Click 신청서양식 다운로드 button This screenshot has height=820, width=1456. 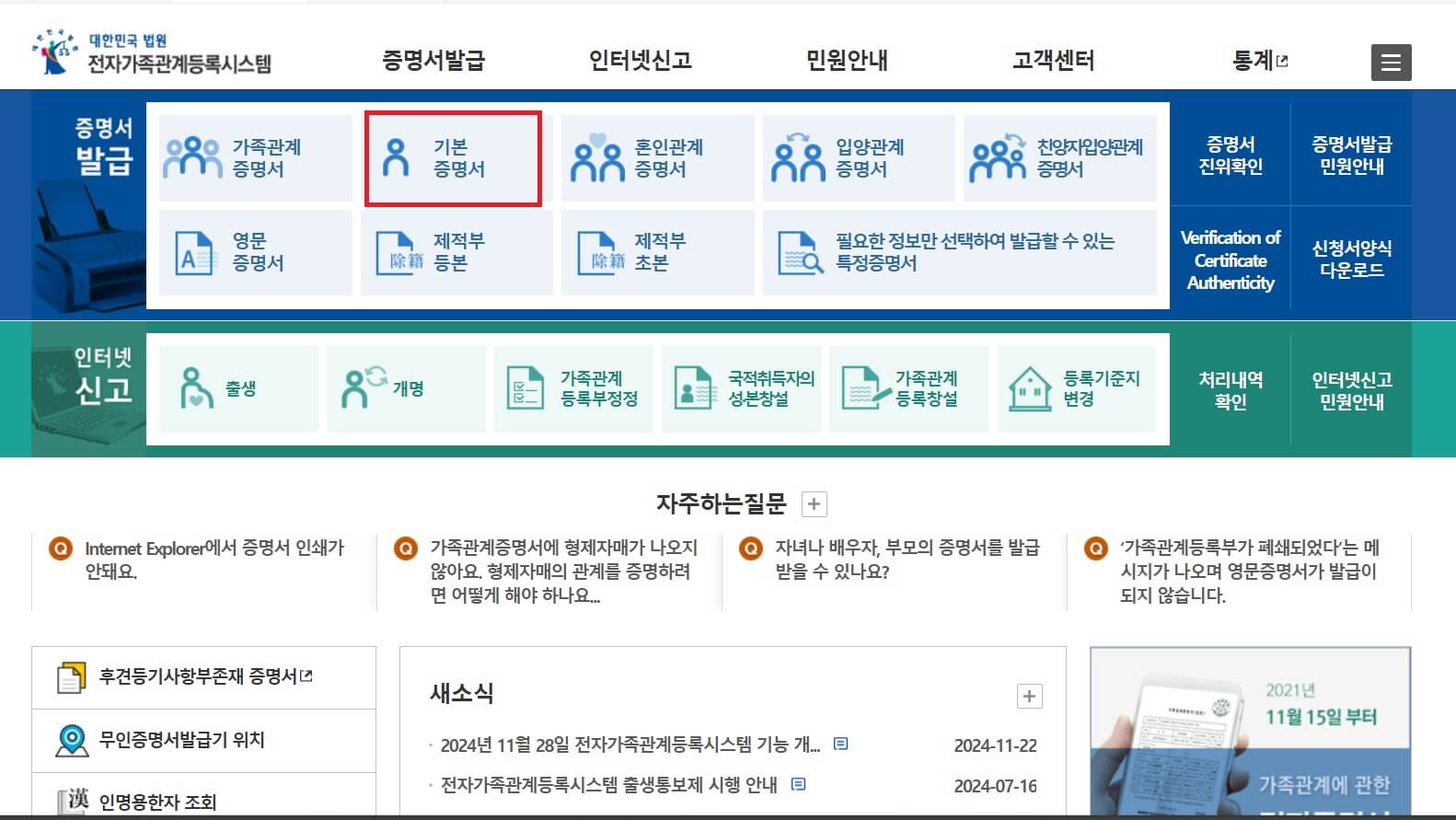1351,260
